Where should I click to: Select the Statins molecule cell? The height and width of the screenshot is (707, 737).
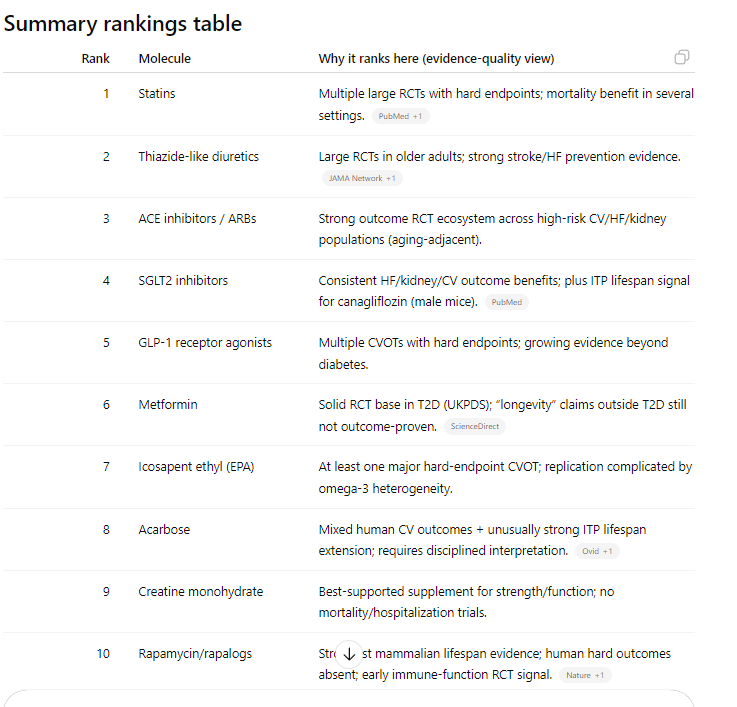pyautogui.click(x=157, y=94)
